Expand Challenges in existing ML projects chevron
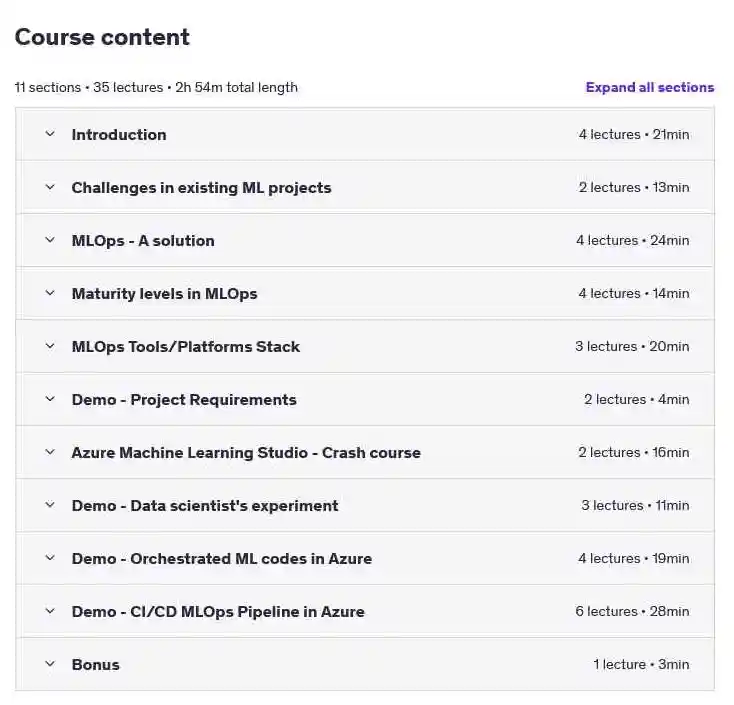The height and width of the screenshot is (705, 734). (50, 187)
